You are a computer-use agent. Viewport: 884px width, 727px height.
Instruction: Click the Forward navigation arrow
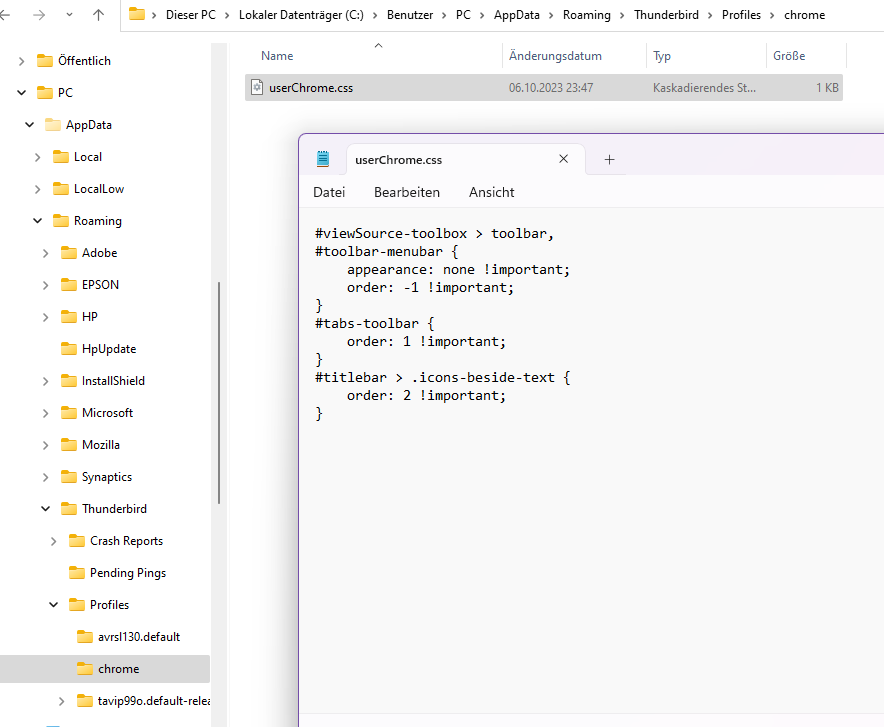37,15
